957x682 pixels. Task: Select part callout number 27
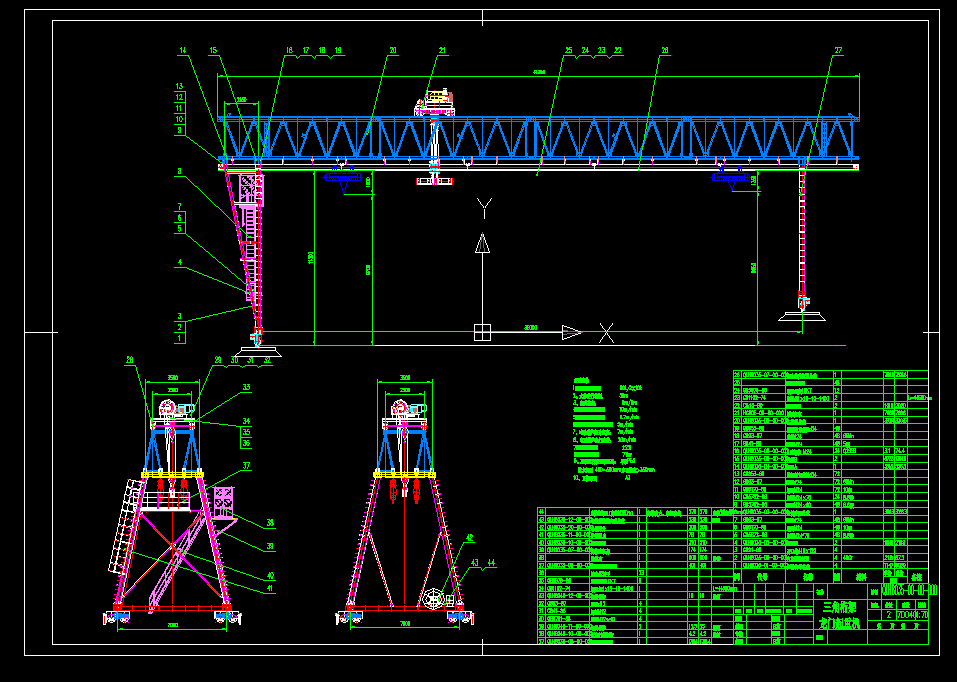pyautogui.click(x=838, y=50)
